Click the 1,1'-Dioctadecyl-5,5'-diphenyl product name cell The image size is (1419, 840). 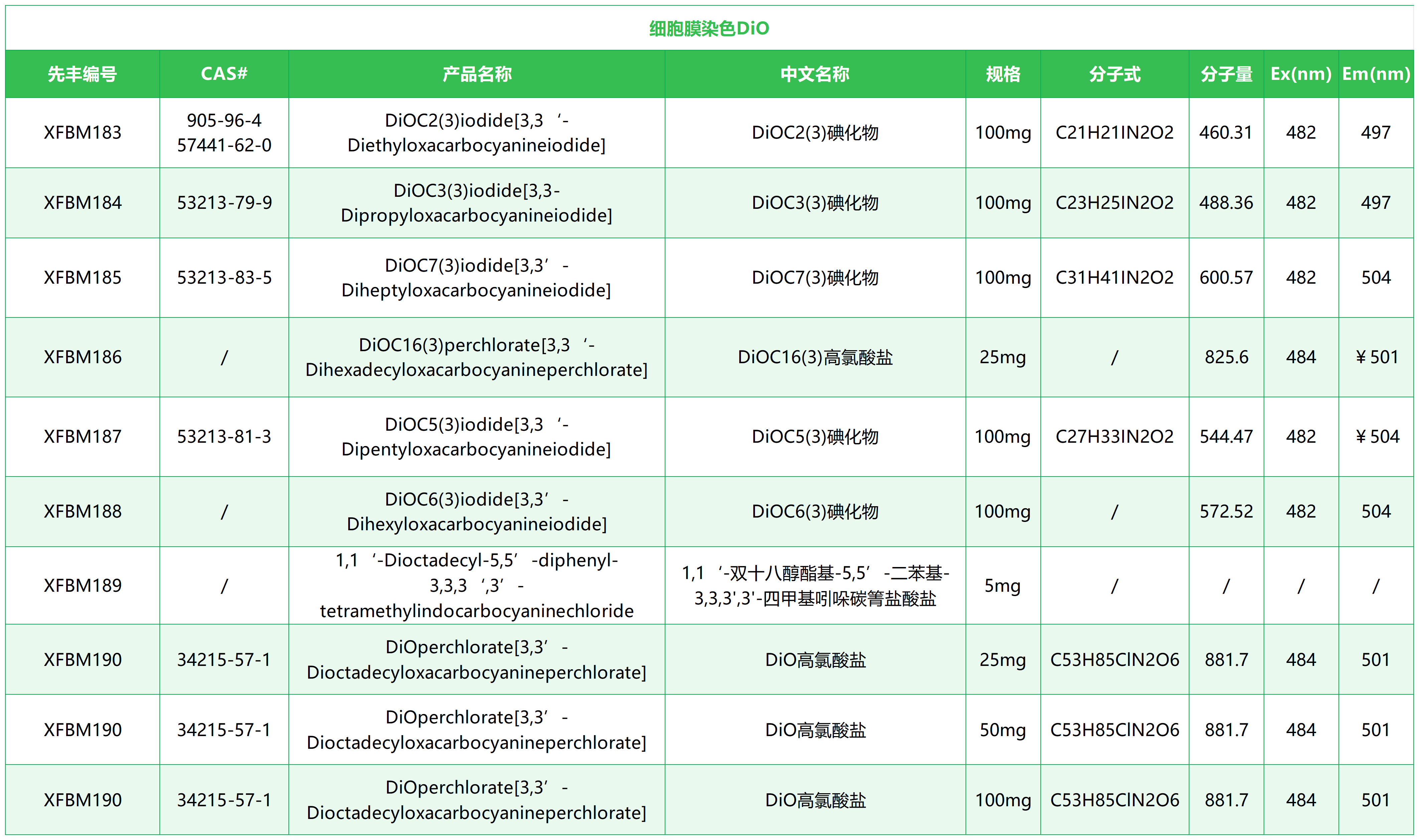(x=477, y=585)
